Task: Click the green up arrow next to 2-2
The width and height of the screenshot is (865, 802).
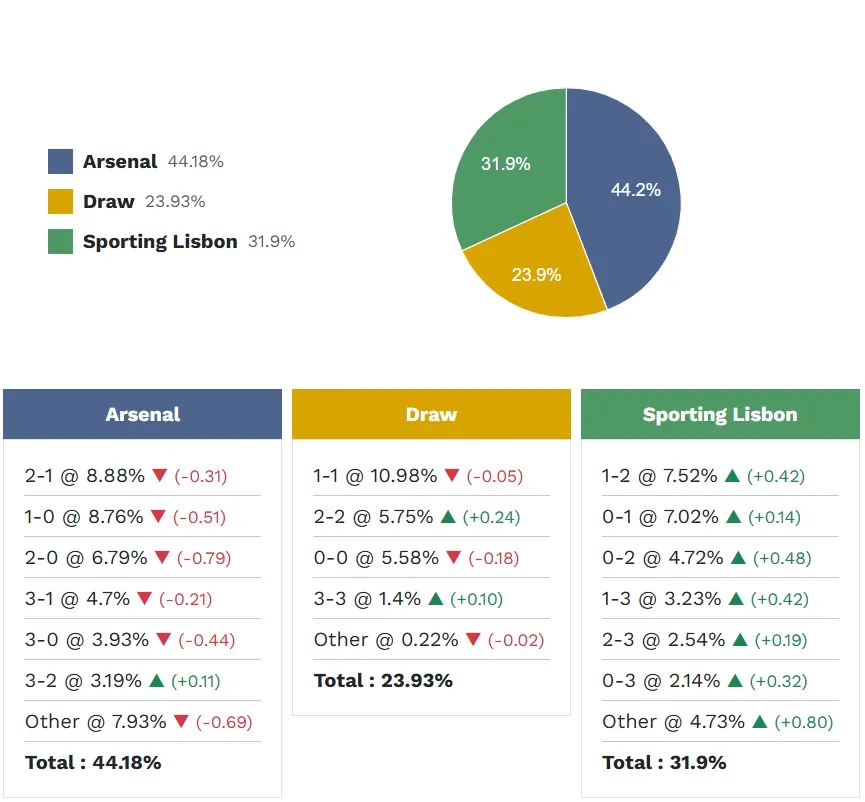Action: pos(448,517)
